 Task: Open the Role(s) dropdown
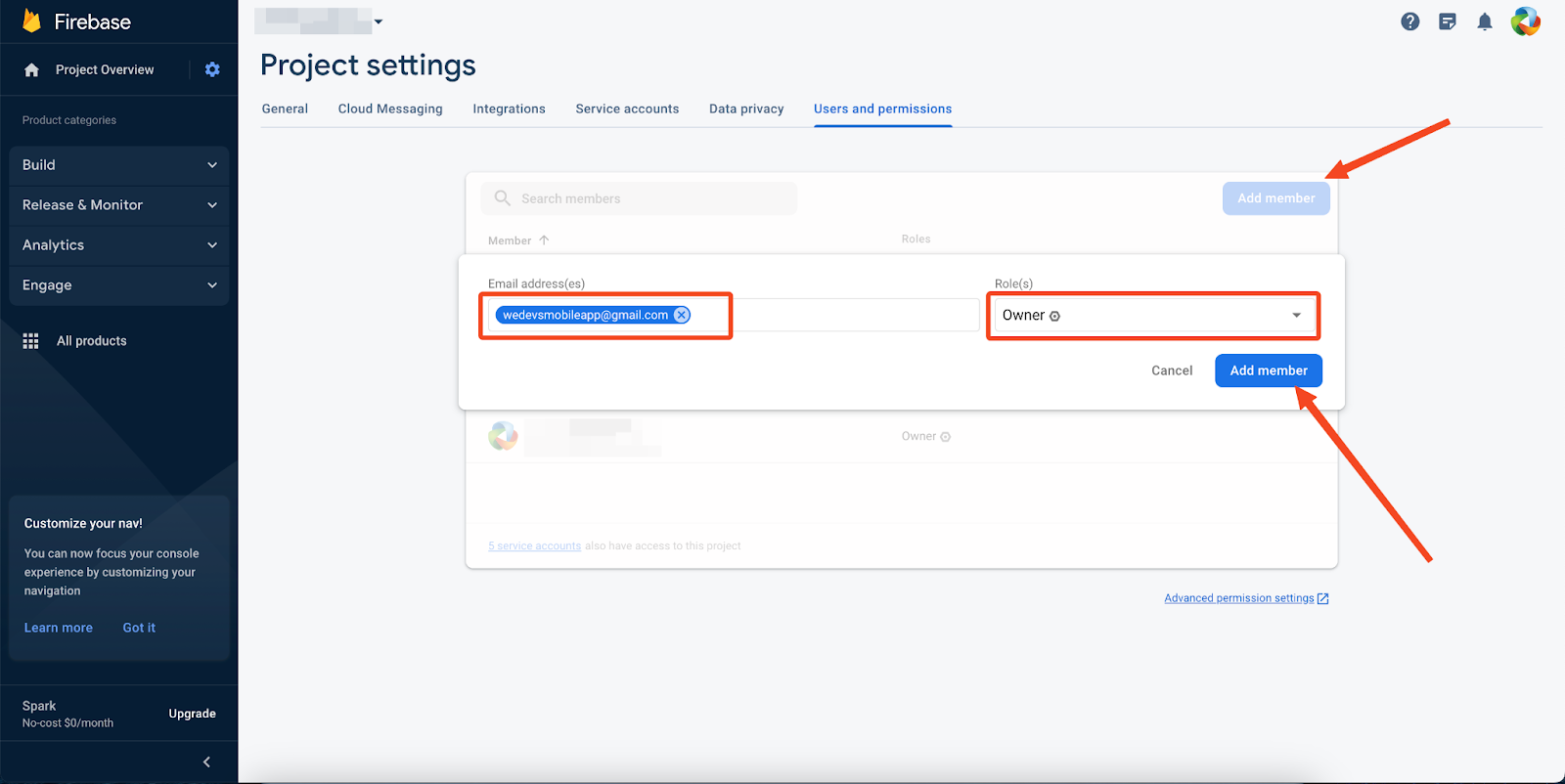[1152, 315]
